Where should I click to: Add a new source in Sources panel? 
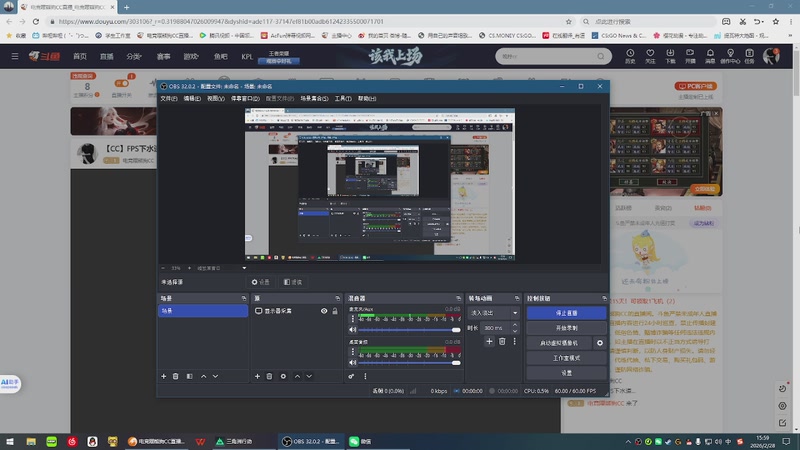[x=257, y=377]
